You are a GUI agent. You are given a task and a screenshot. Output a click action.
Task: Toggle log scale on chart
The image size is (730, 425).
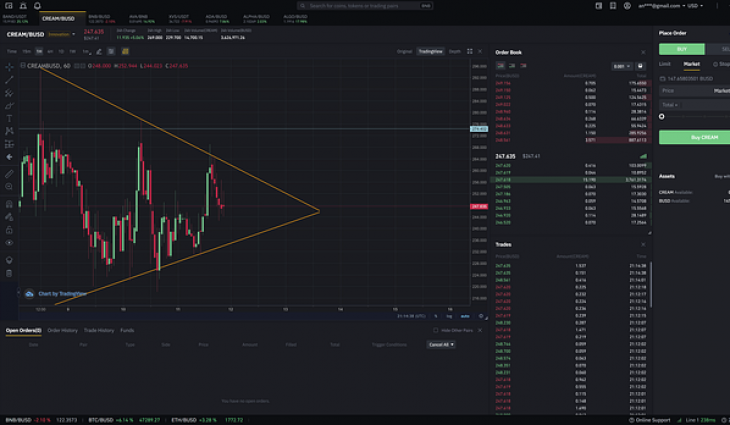click(x=449, y=316)
